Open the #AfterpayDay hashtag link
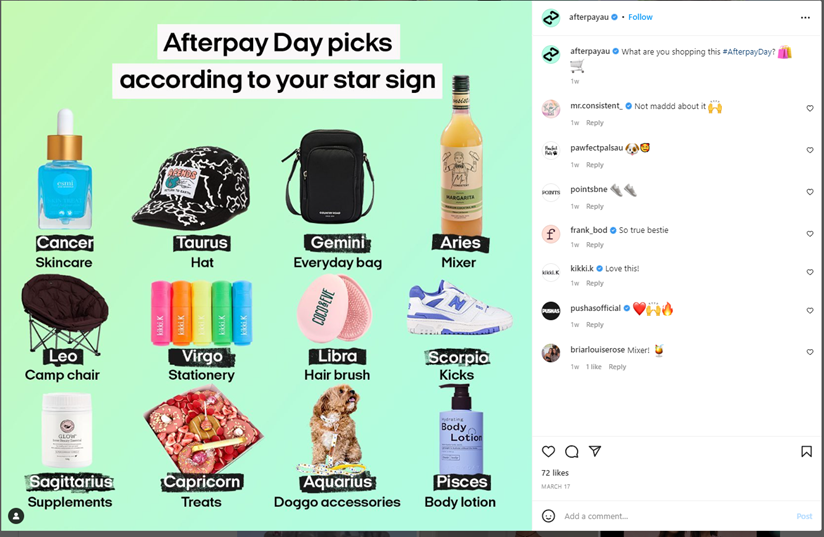 (749, 51)
